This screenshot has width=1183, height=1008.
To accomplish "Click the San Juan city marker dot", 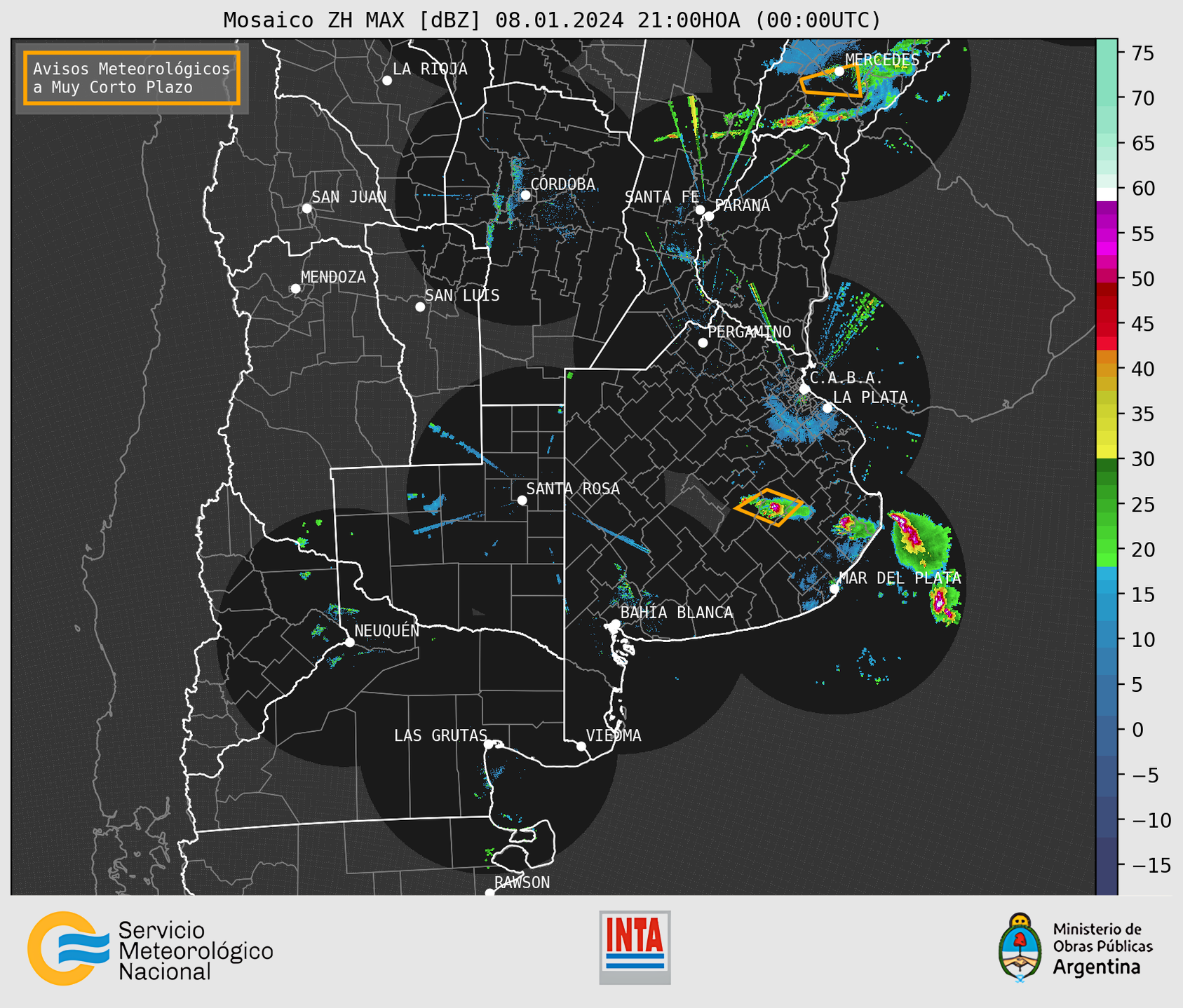I will tap(306, 208).
